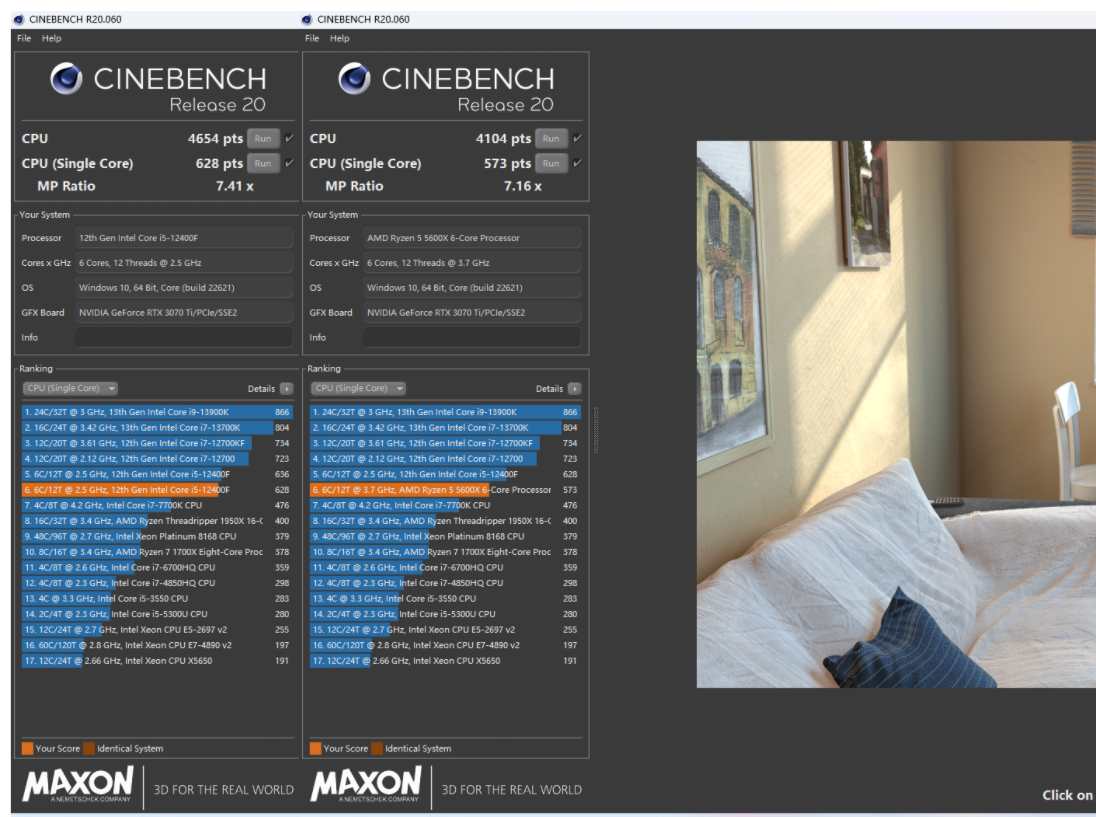Viewport: 1096px width, 817px height.
Task: Toggle CPU test checkbox beside 4104 pts
Action: [577, 138]
